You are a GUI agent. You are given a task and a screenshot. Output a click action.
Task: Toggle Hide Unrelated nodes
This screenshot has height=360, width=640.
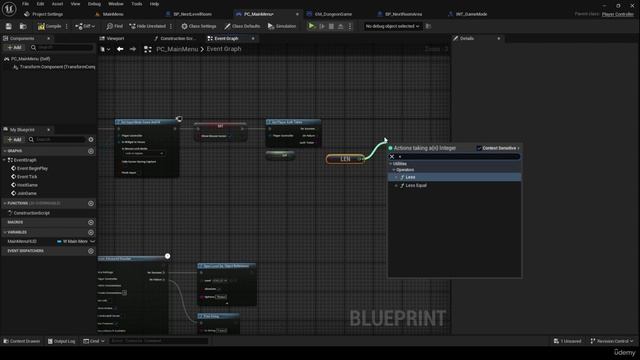click(x=147, y=26)
